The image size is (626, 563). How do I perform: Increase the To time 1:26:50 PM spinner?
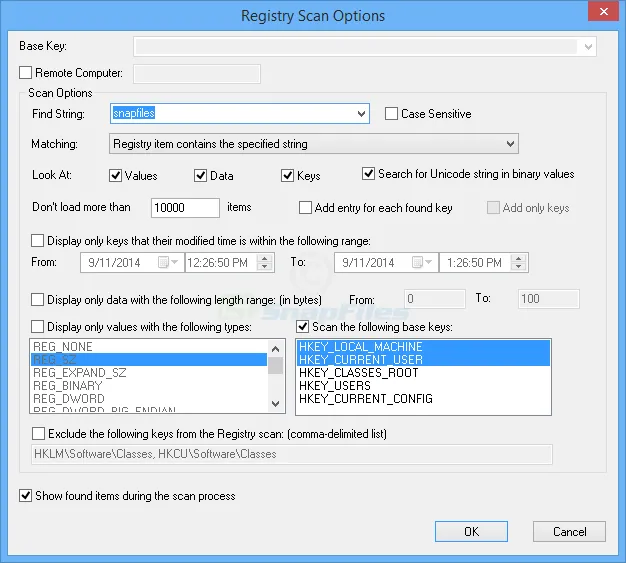(x=518, y=258)
